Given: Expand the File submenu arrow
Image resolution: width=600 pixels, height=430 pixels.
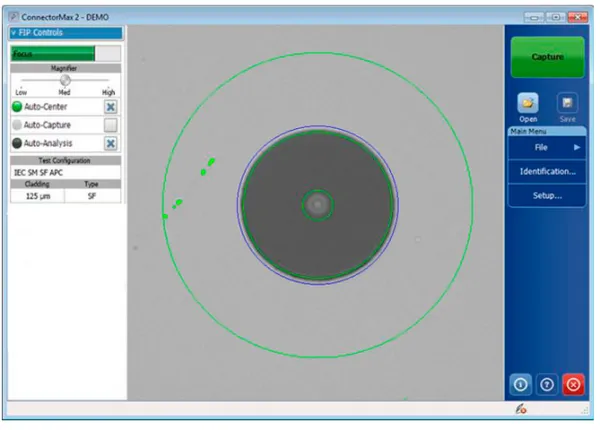Looking at the screenshot, I should coord(577,147).
